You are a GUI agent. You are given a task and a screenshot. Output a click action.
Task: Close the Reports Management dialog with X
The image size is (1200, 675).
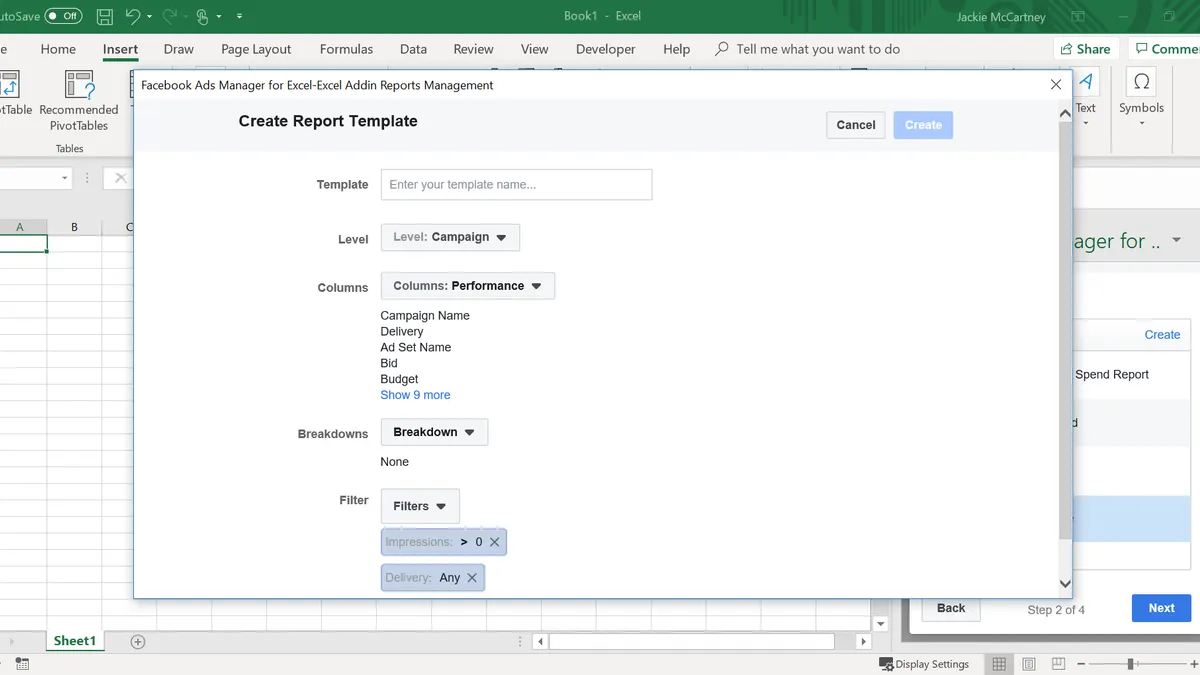tap(1056, 85)
